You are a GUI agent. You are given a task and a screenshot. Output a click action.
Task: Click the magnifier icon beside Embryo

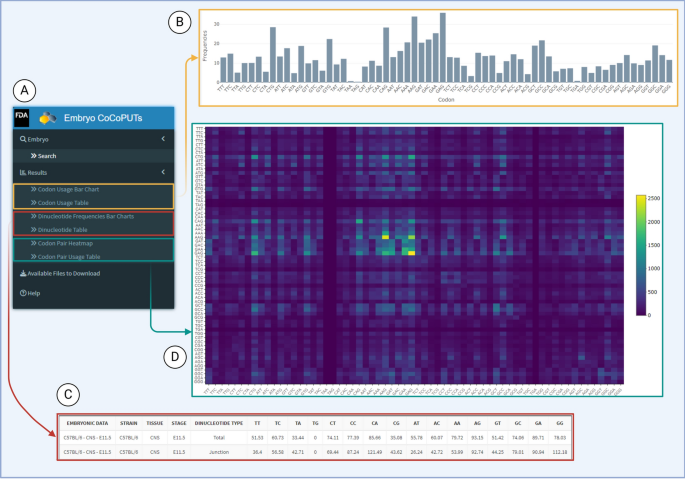[x=22, y=140]
